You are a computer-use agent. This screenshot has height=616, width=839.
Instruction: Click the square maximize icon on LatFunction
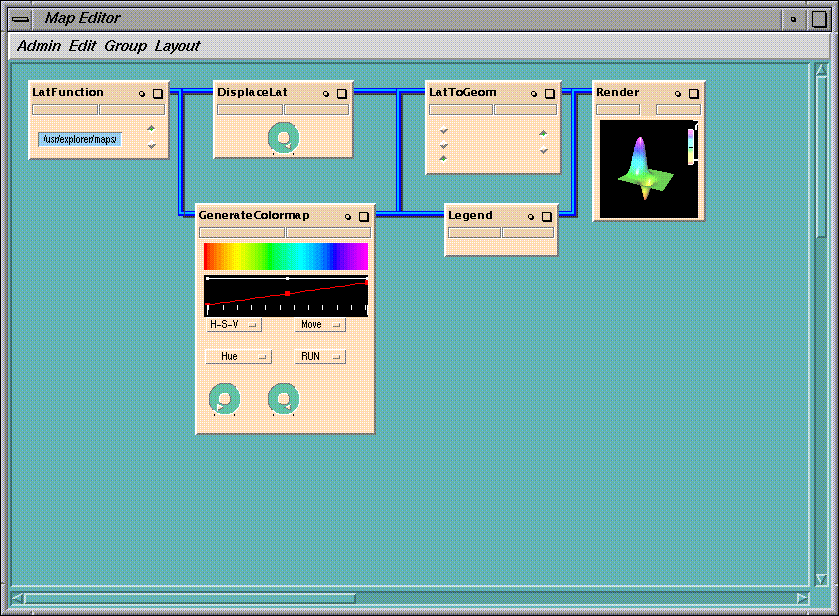(157, 93)
